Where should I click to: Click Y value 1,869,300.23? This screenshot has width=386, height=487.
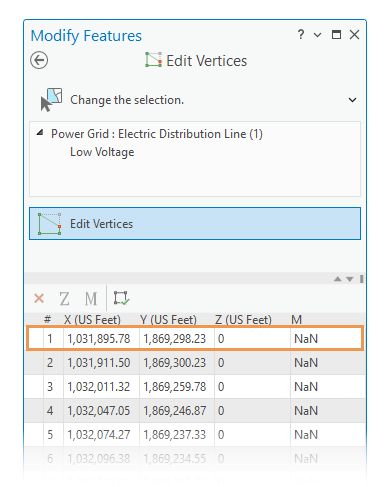tap(175, 363)
